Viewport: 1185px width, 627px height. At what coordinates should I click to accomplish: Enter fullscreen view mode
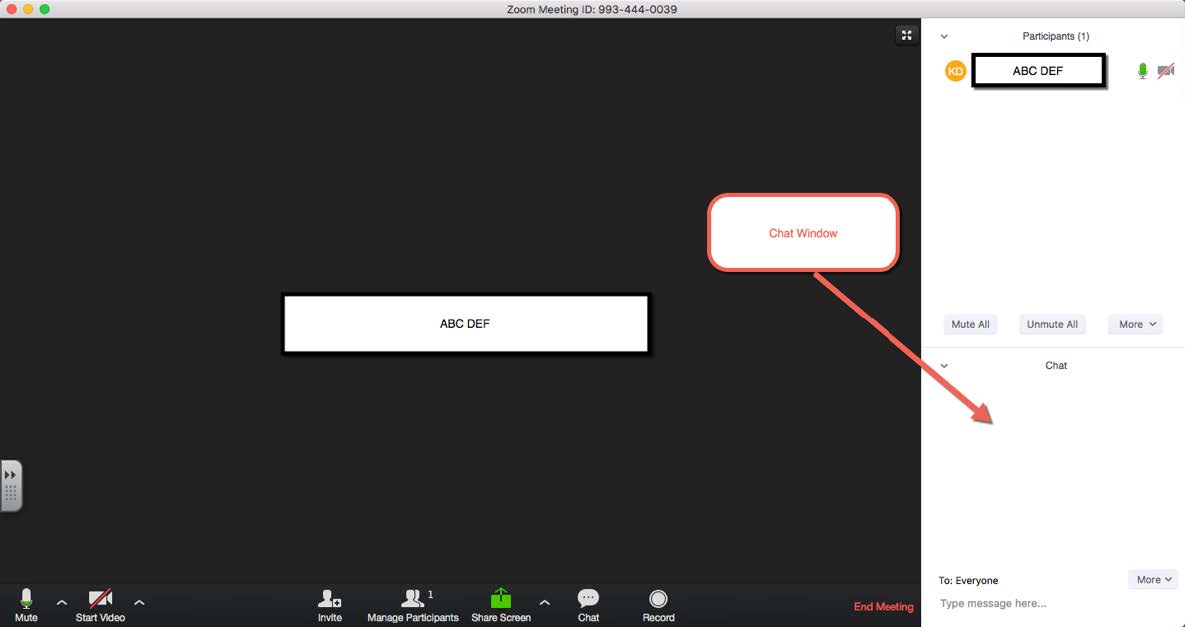[906, 34]
